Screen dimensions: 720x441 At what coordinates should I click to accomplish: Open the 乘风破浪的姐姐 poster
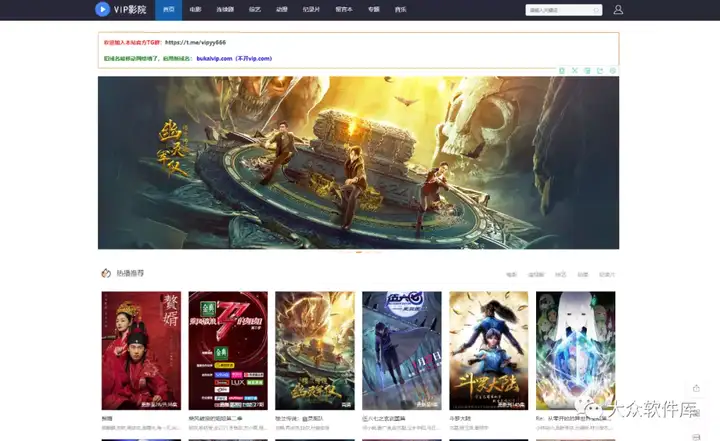(228, 351)
